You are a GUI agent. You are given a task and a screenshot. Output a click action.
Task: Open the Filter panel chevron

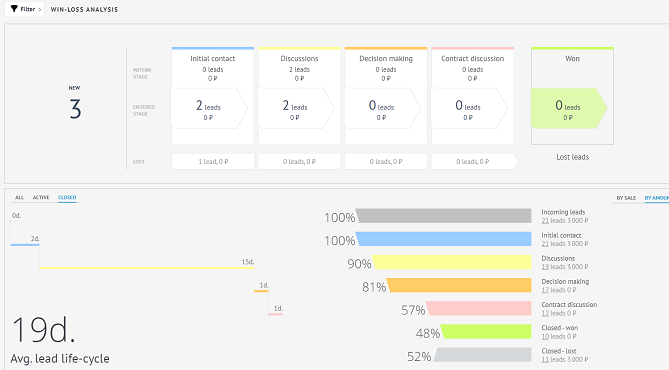tap(40, 9)
